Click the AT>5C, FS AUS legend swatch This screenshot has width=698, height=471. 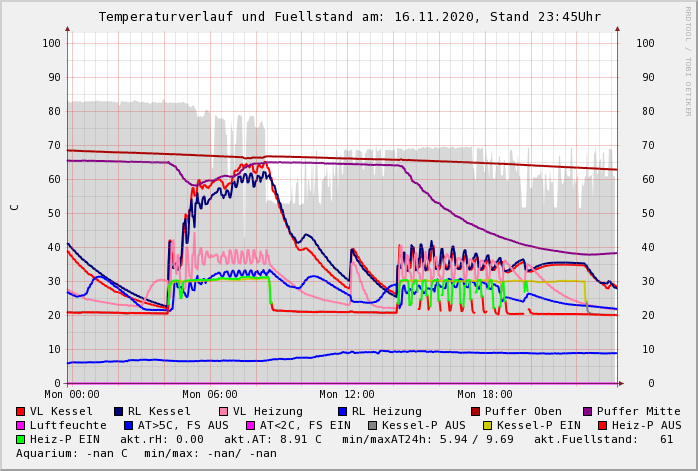(126, 425)
